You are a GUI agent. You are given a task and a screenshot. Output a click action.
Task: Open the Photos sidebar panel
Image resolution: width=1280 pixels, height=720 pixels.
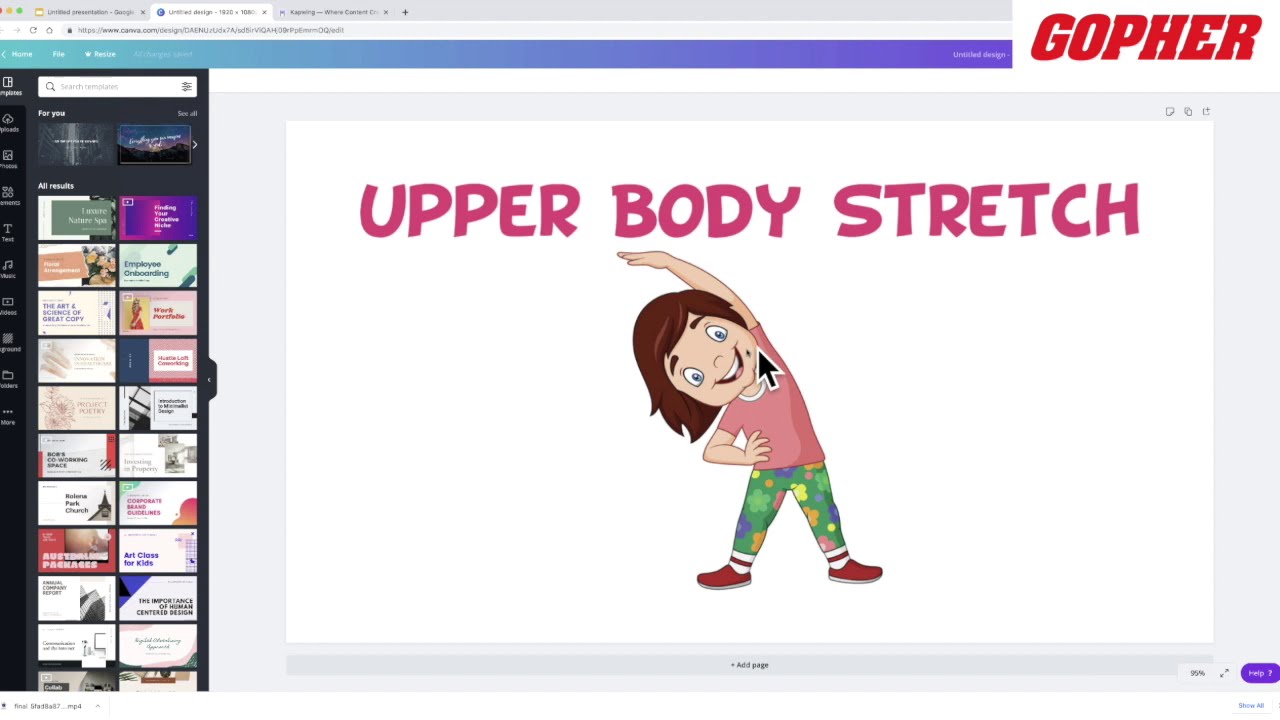point(8,159)
